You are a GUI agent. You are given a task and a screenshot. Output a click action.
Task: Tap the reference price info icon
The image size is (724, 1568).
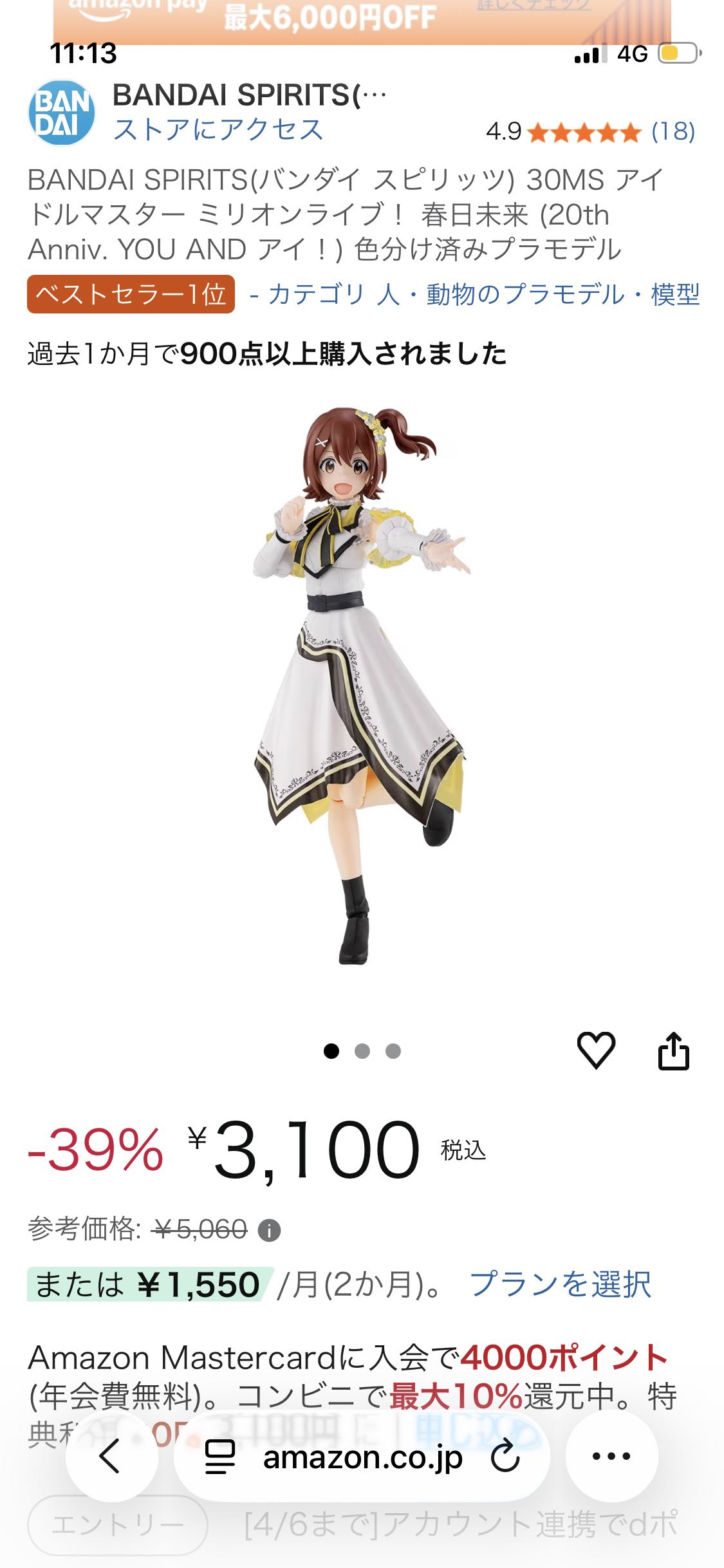[x=269, y=1231]
